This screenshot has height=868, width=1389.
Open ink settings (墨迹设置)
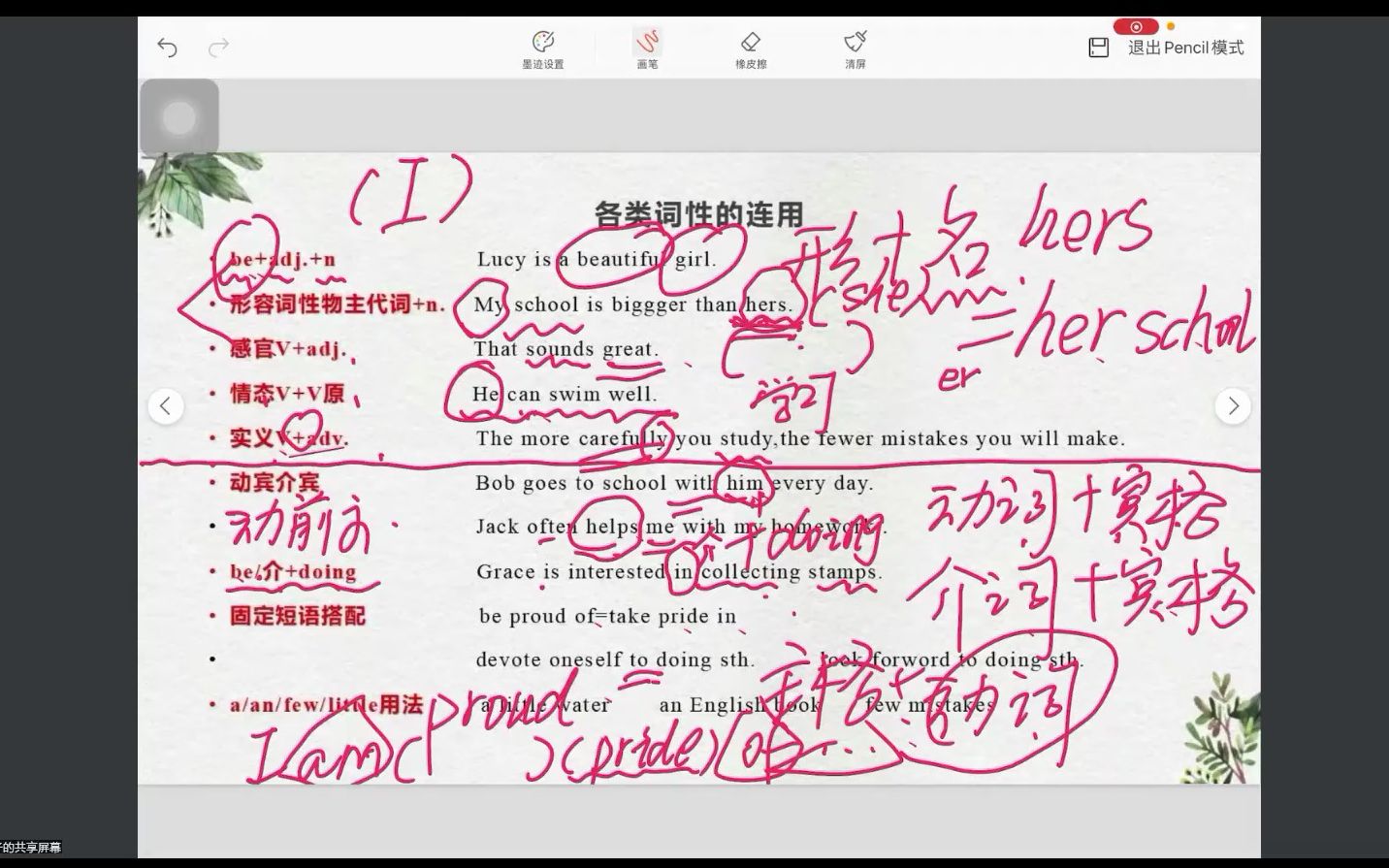542,49
